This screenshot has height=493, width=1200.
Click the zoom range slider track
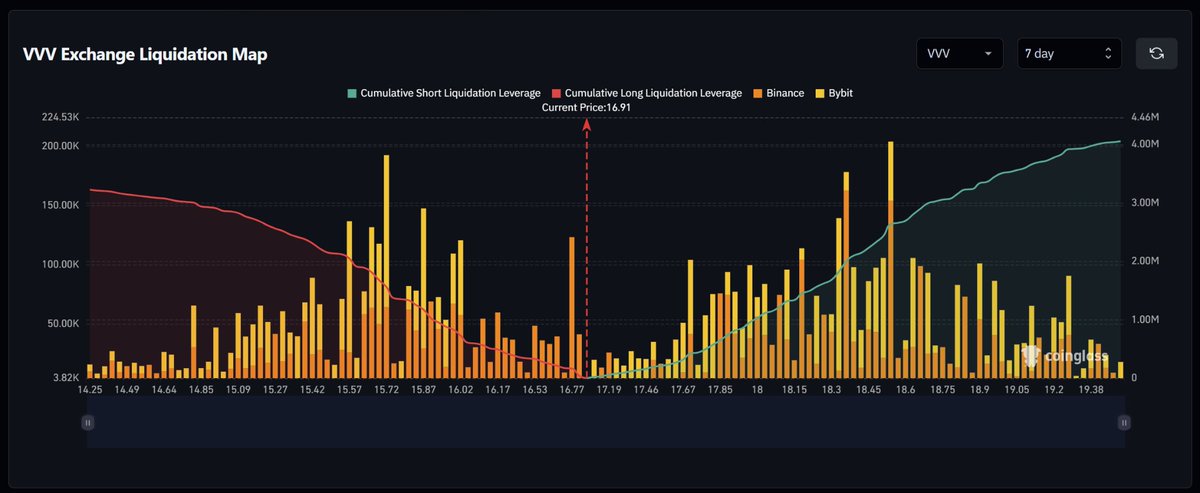coord(606,423)
